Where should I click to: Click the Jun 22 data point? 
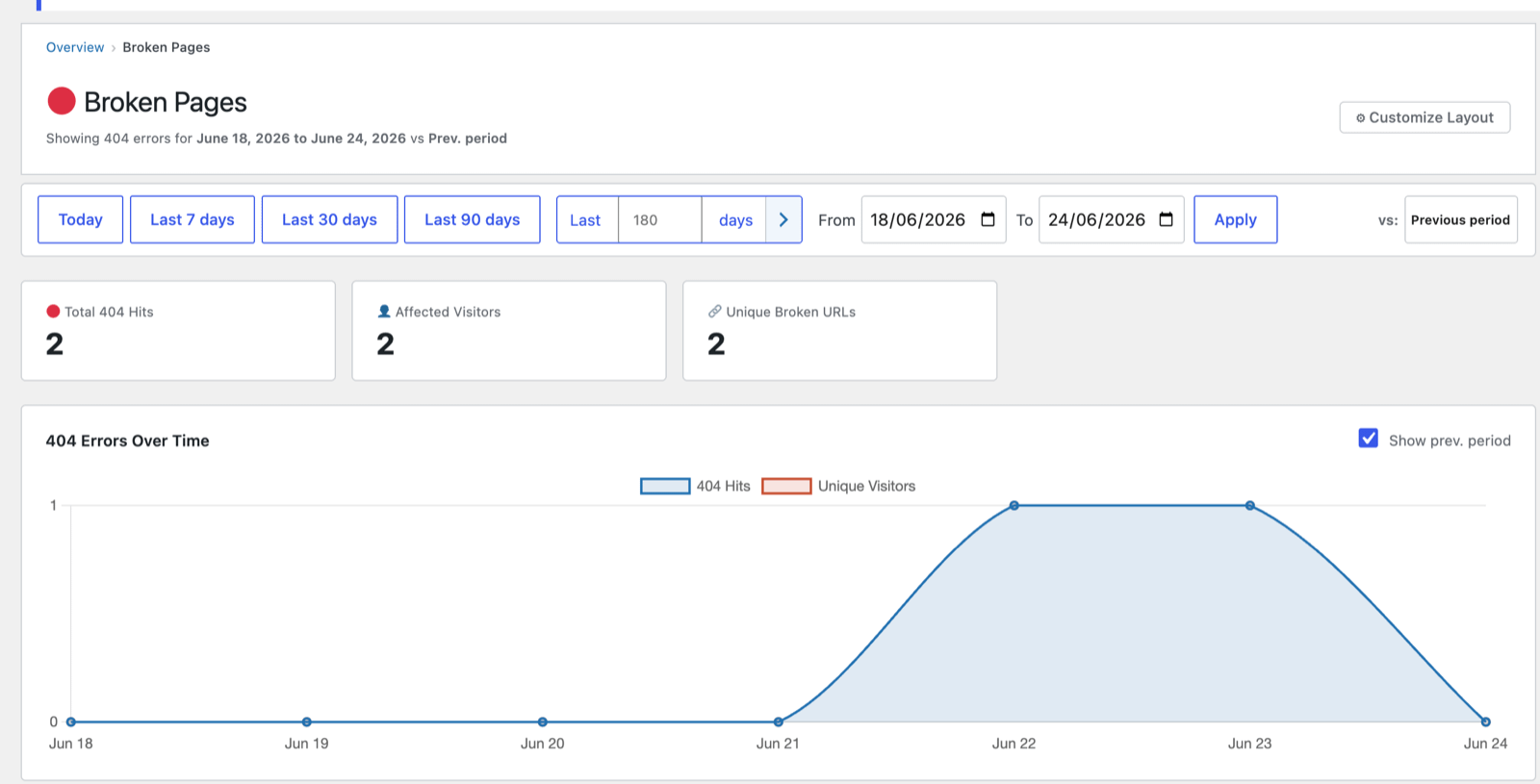pos(1014,505)
